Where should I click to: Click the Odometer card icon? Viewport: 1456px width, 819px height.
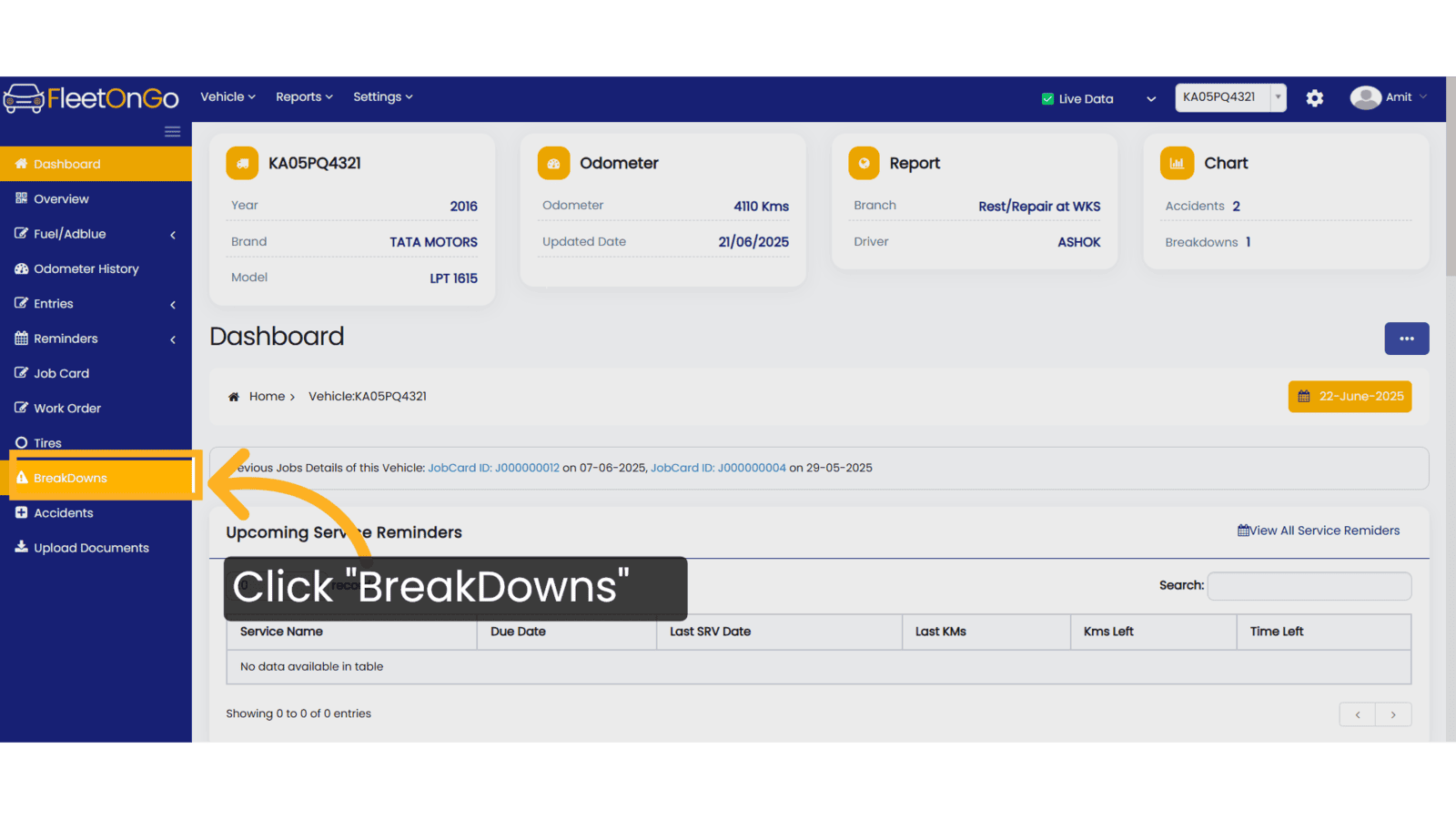(x=553, y=163)
